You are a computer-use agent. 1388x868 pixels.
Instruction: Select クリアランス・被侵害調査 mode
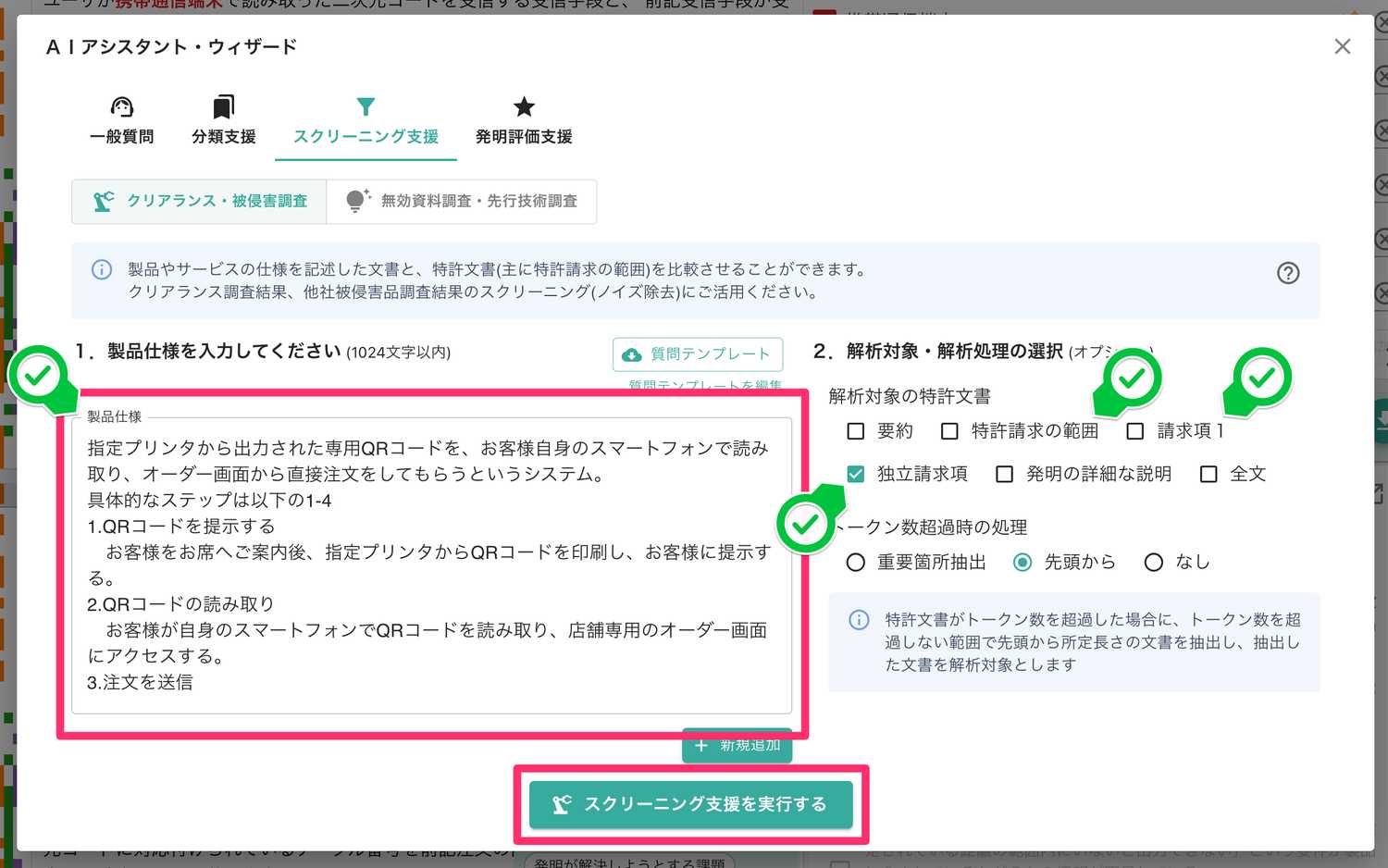tap(199, 202)
